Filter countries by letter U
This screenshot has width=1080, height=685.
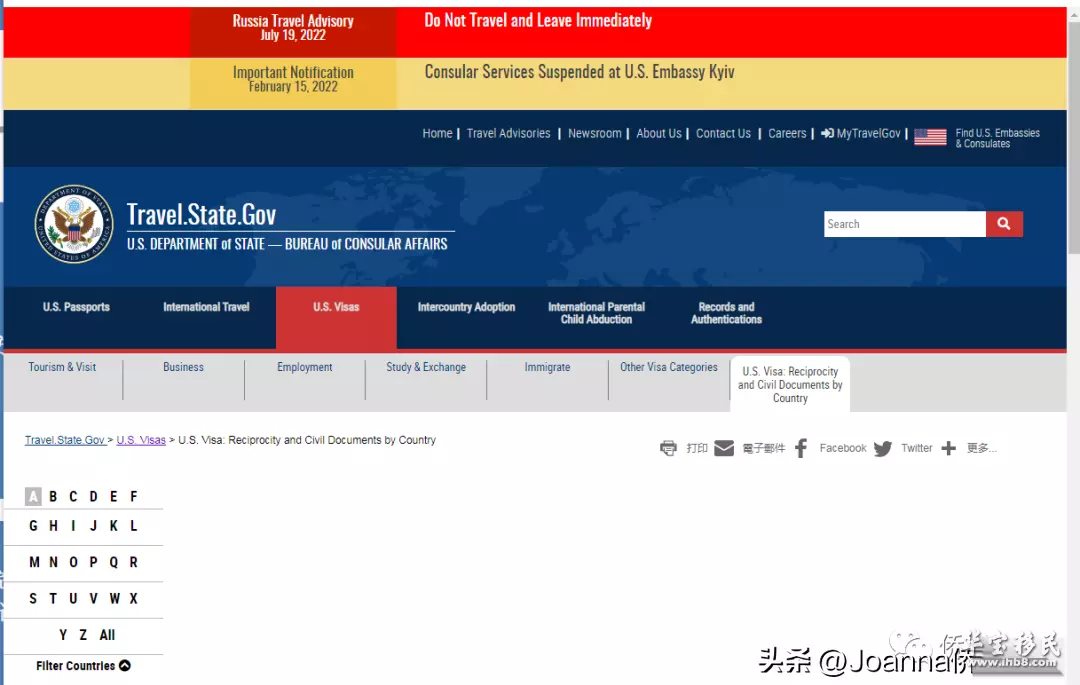pyautogui.click(x=73, y=598)
